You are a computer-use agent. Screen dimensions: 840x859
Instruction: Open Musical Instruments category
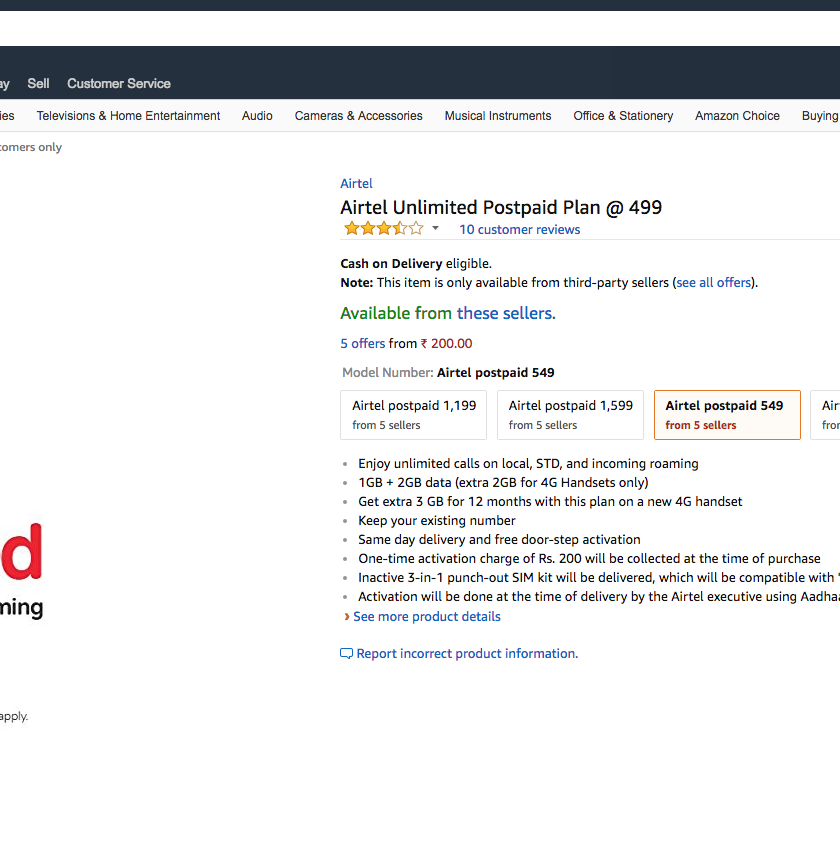(x=498, y=116)
